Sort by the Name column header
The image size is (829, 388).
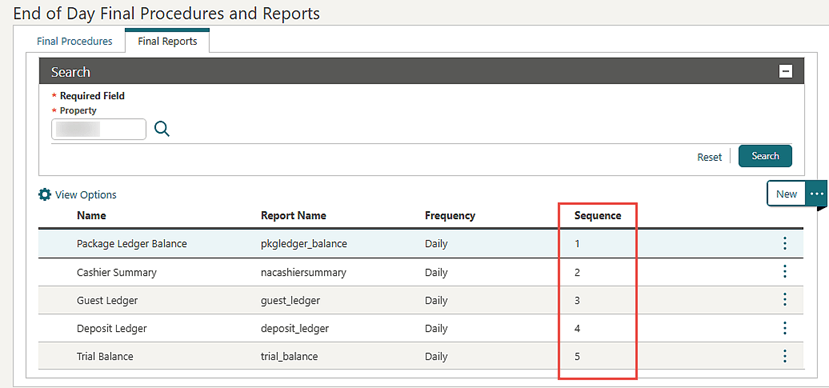click(91, 216)
